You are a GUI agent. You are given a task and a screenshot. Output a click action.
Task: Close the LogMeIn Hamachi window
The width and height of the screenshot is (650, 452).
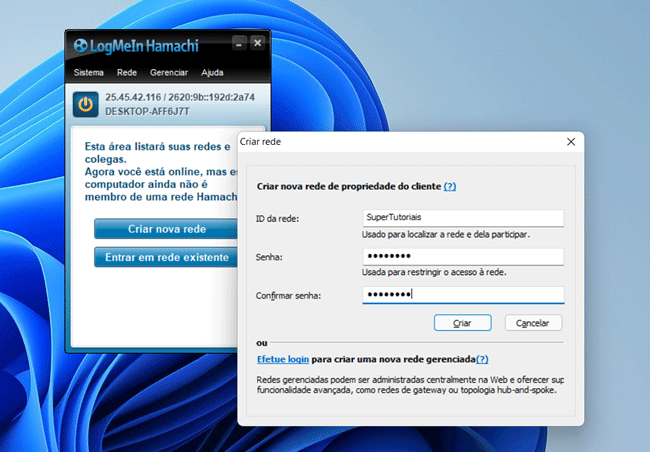pyautogui.click(x=257, y=43)
